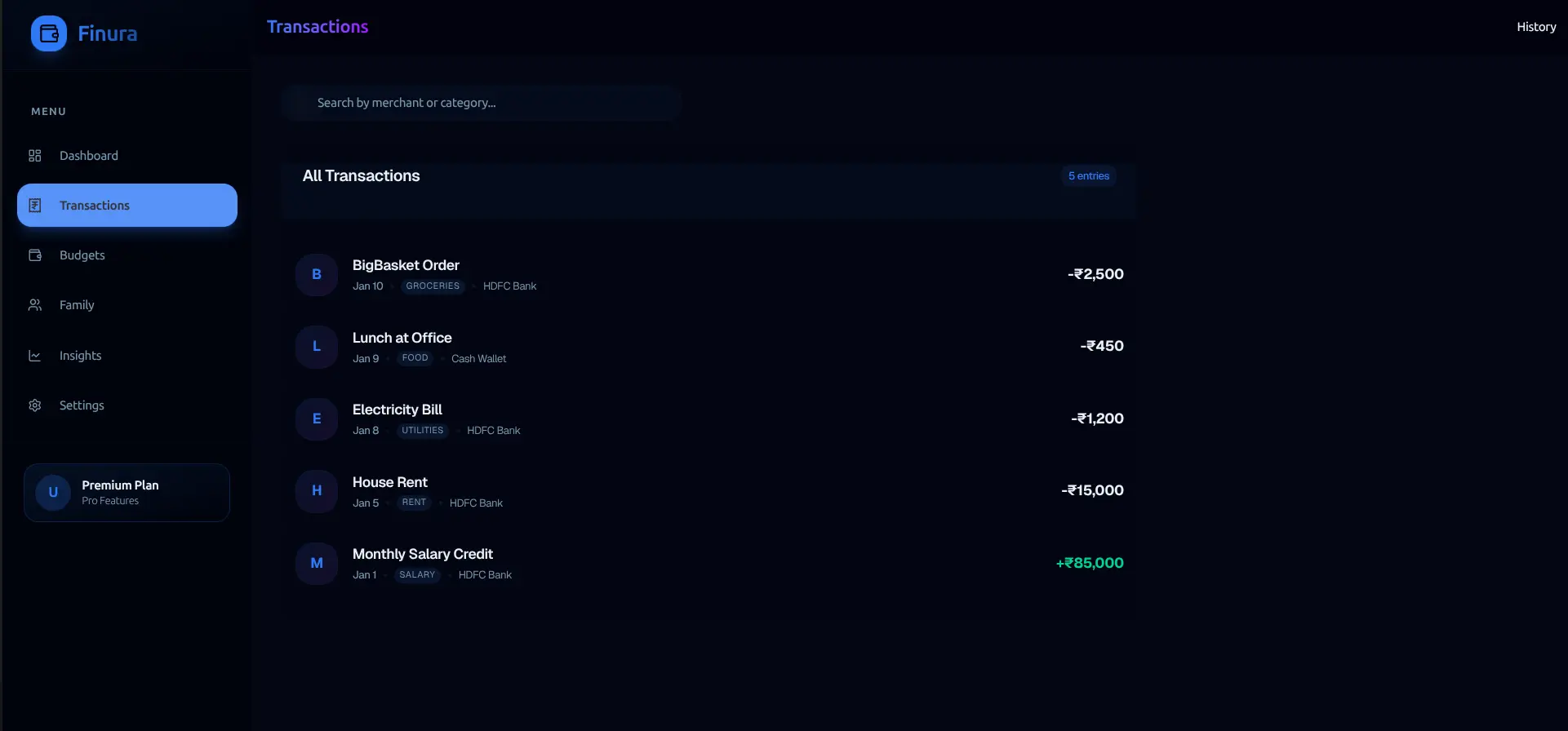
Task: Open the Premium Plan card
Action: (x=127, y=493)
